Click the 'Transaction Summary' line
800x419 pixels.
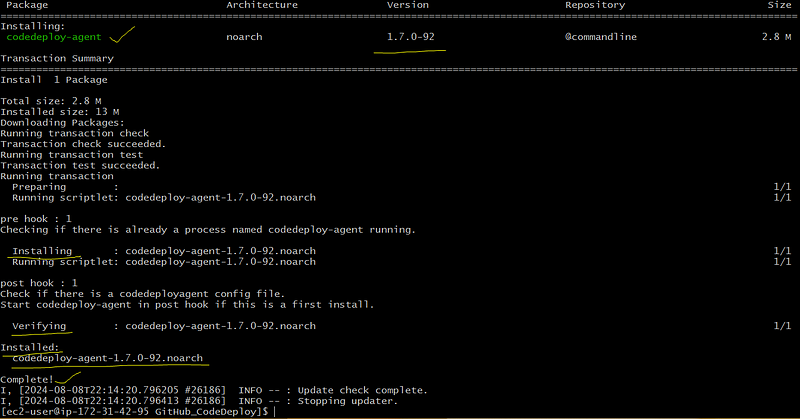57,58
